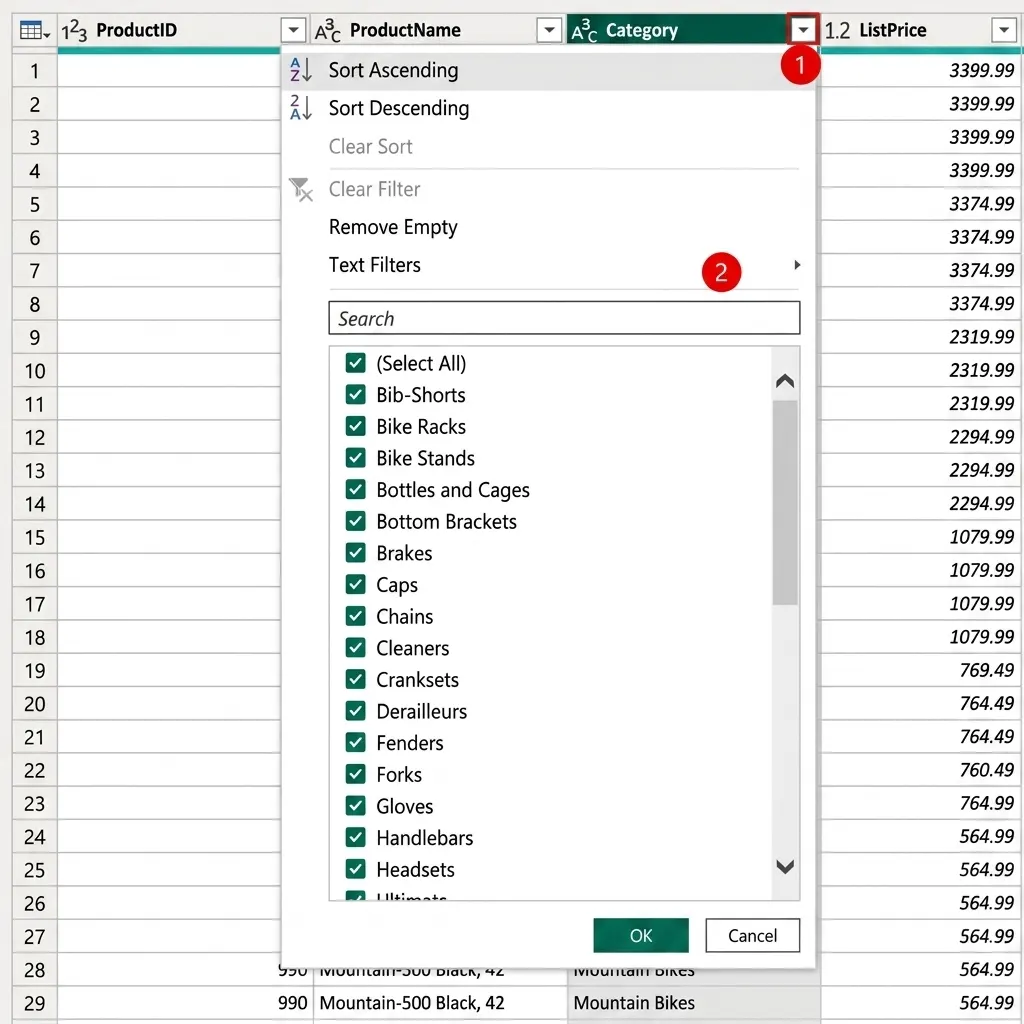Image resolution: width=1024 pixels, height=1024 pixels.
Task: Click ProductID 990 in row 29
Action: tap(185, 1002)
